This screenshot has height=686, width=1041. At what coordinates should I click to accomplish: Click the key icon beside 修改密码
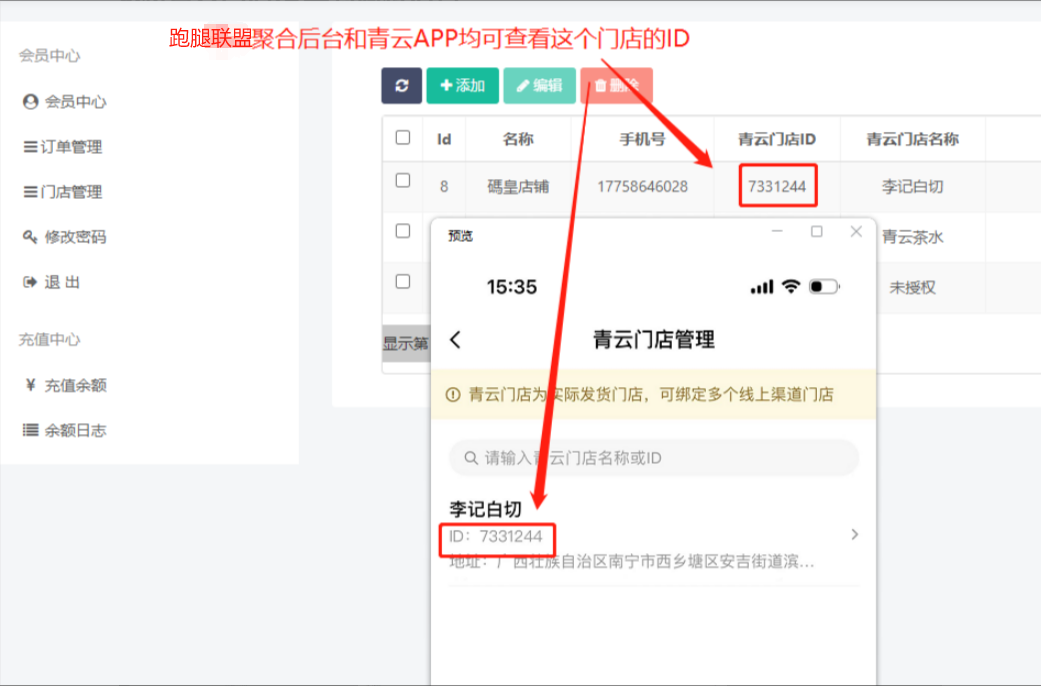[x=30, y=236]
